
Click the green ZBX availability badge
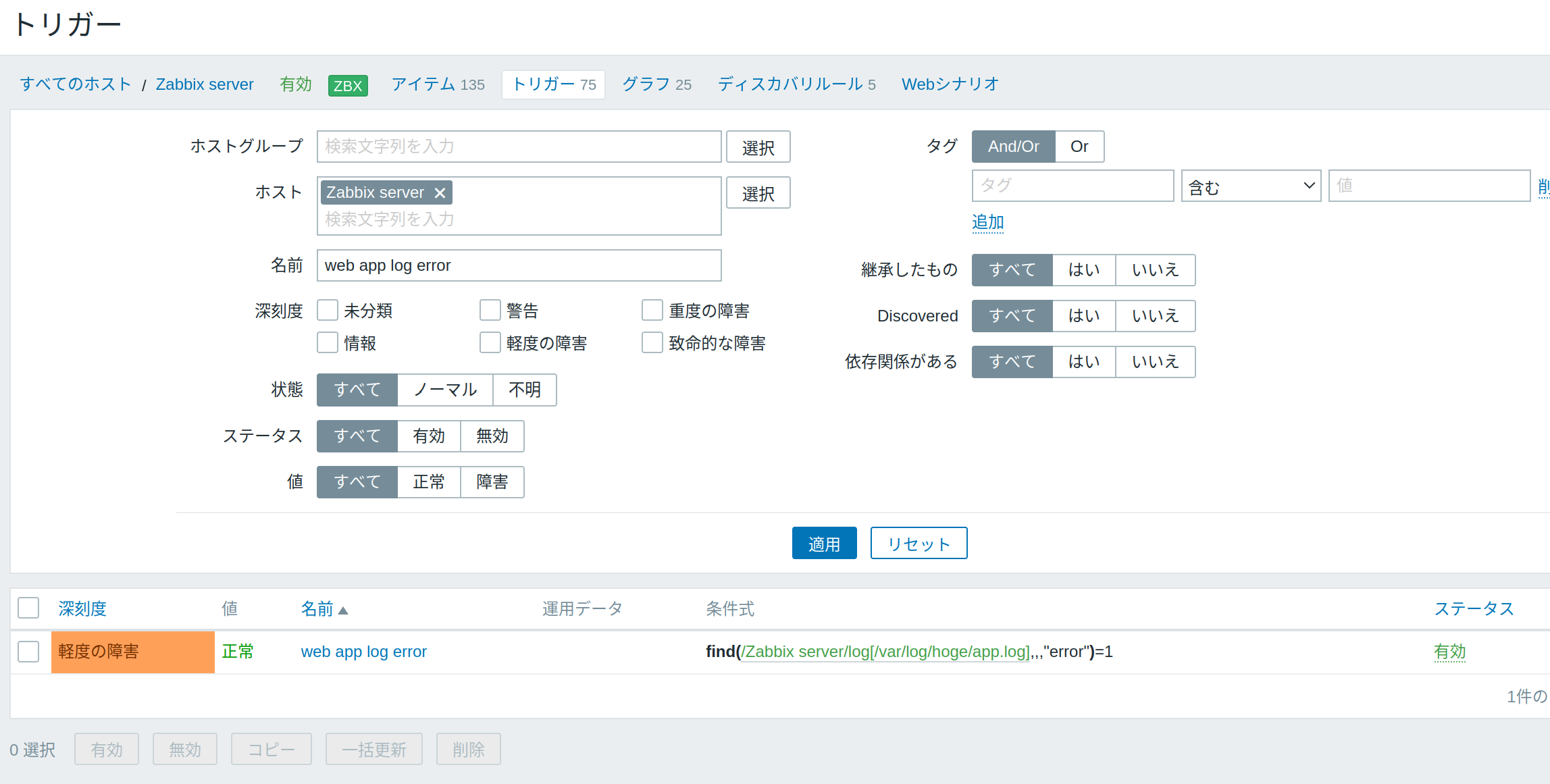pyautogui.click(x=348, y=86)
